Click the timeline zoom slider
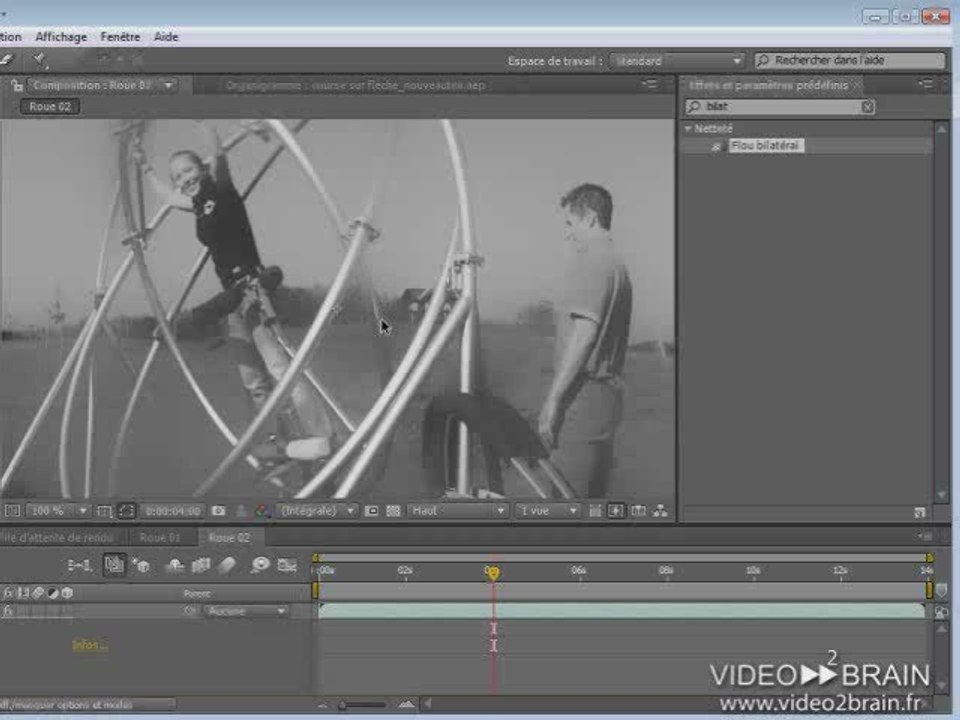 [x=362, y=705]
